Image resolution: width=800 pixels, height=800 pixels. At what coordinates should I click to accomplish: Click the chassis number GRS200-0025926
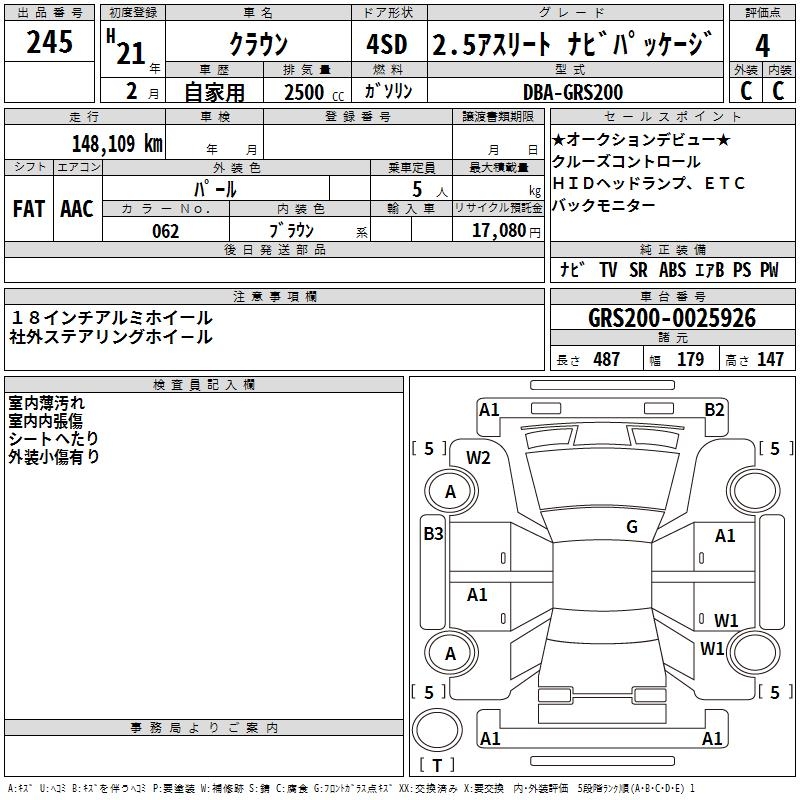click(x=671, y=318)
